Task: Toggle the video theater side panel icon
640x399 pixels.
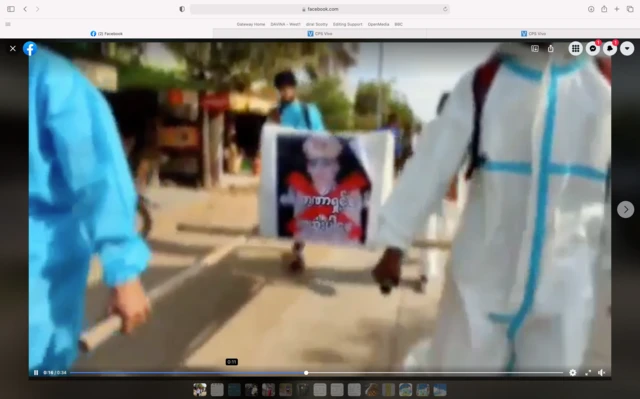Action: tap(535, 49)
